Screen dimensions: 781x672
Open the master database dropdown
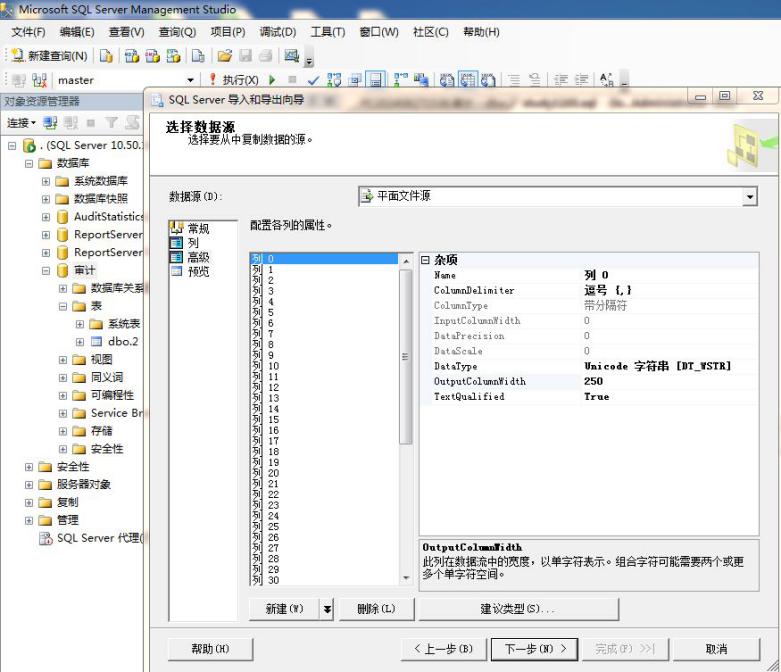coord(191,80)
